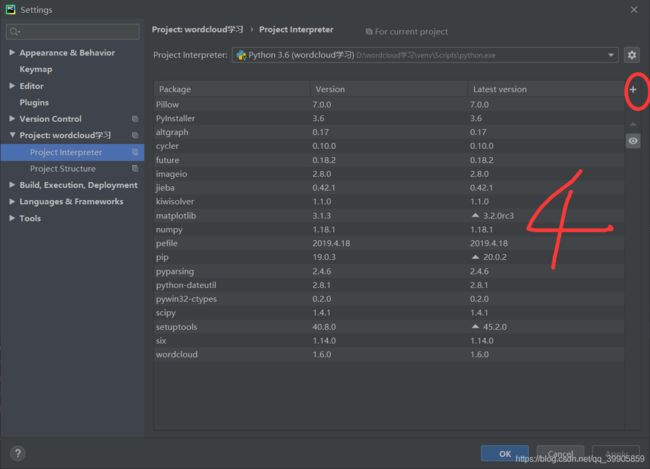Open the help question mark button
650x469 pixels.
tap(18, 454)
